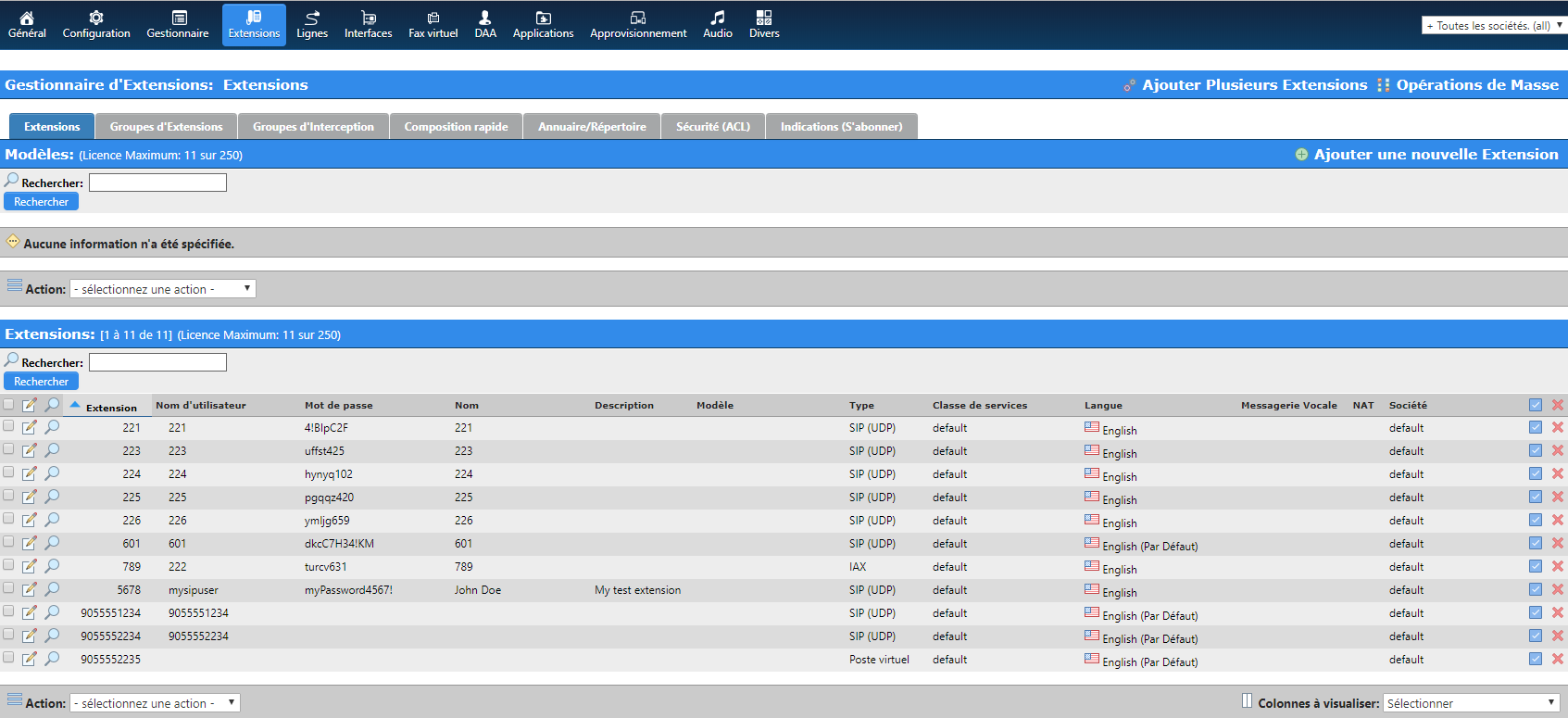Click the red X delete icon in table header
1568x718 pixels.
pos(1558,405)
